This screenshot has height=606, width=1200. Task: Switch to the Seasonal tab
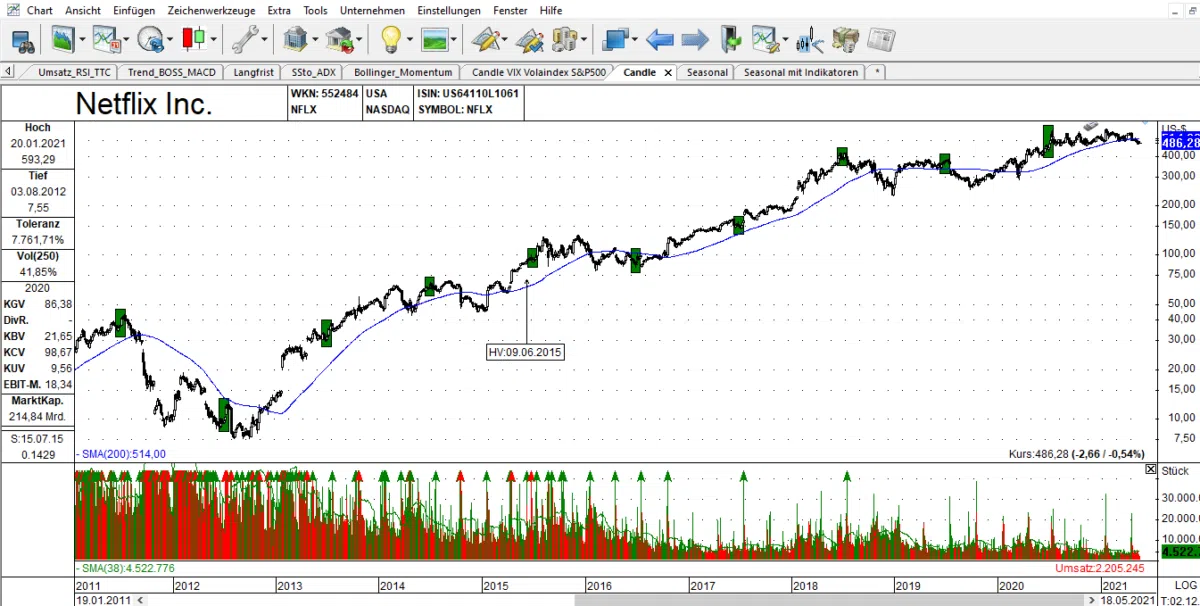[x=707, y=72]
